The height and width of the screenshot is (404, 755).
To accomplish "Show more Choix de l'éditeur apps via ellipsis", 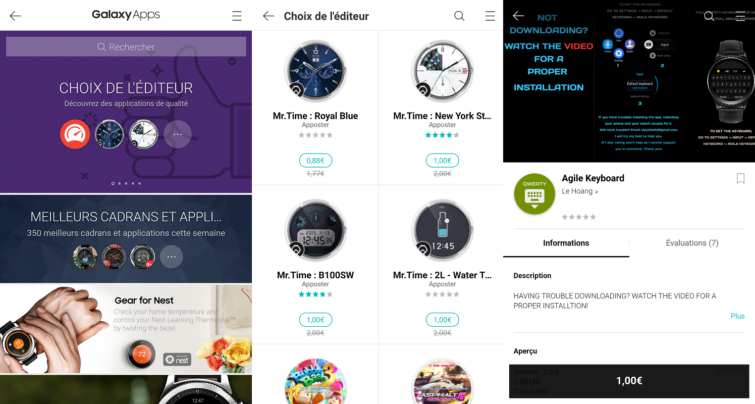I will click(178, 134).
